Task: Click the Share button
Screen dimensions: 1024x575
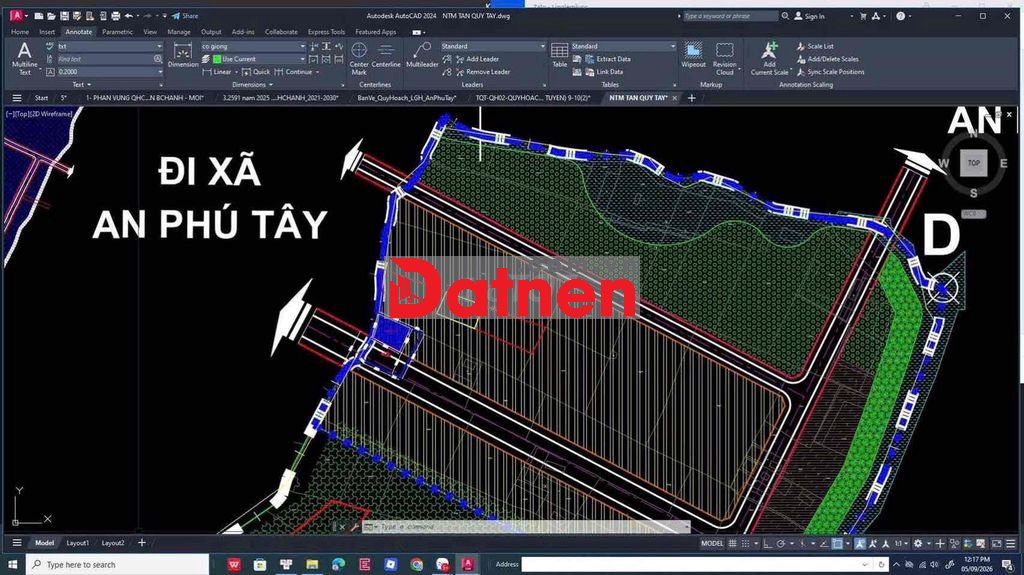Action: [185, 16]
